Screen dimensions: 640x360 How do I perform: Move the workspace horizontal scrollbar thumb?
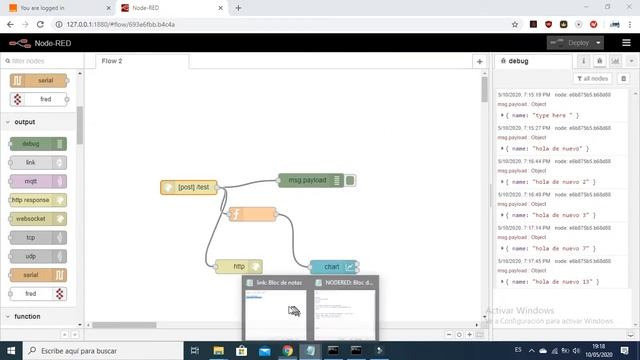124,325
